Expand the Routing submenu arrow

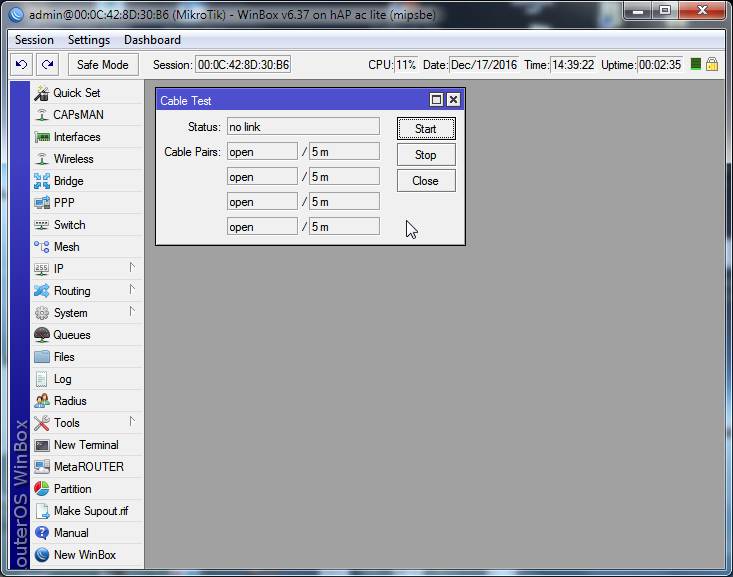tap(132, 289)
